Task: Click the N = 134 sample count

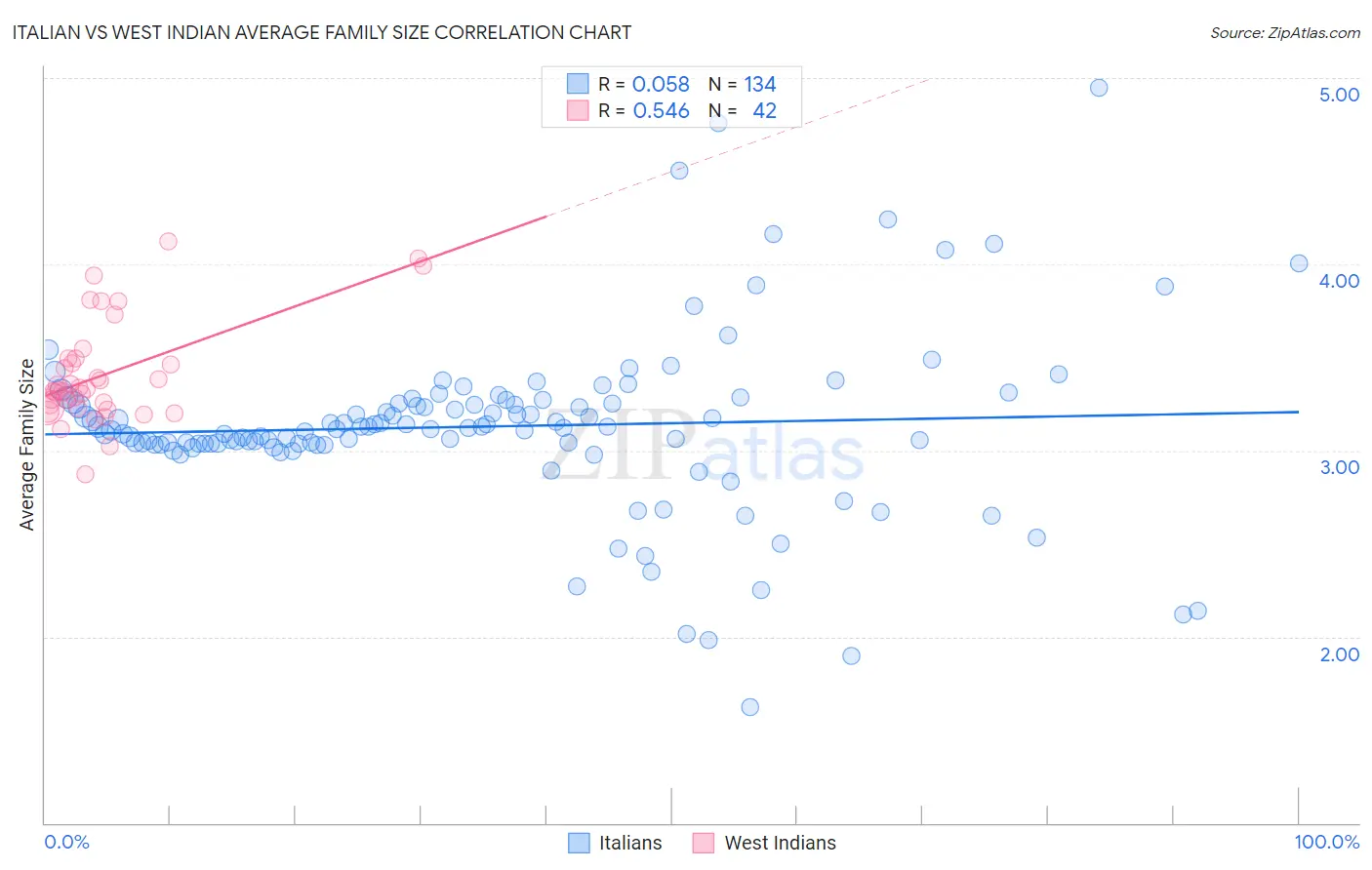Action: 743,84
